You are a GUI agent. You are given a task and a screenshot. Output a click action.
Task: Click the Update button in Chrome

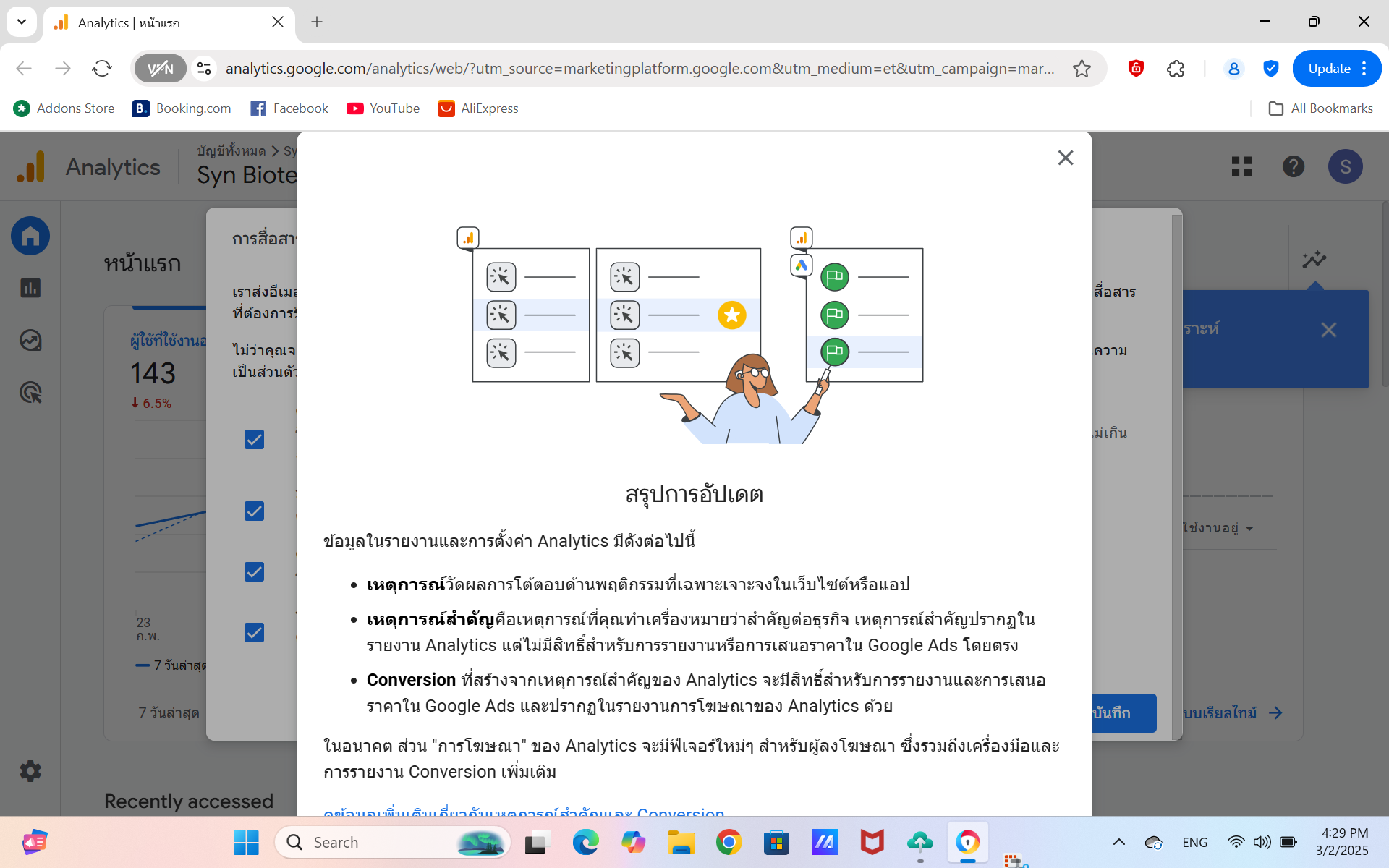(x=1329, y=69)
